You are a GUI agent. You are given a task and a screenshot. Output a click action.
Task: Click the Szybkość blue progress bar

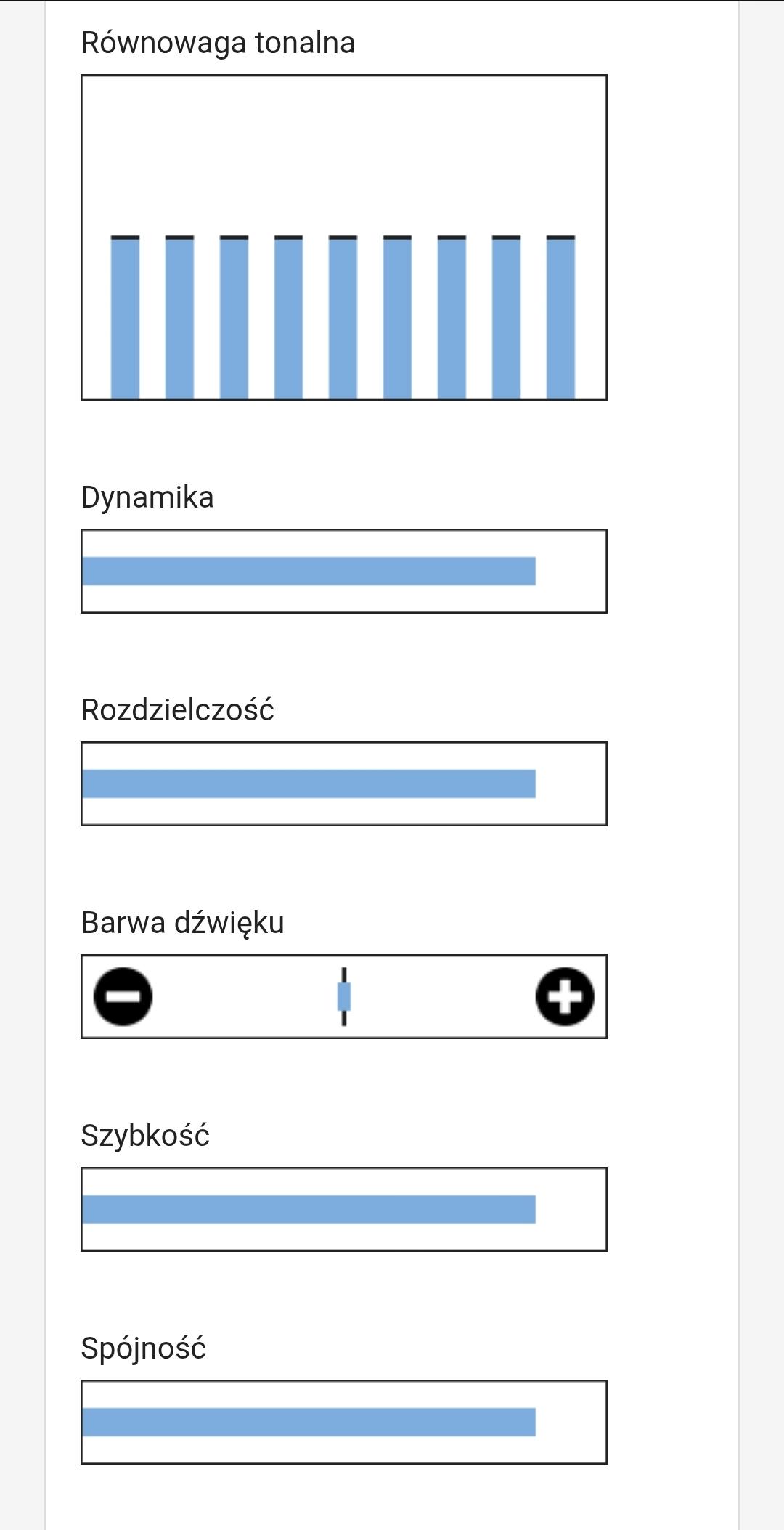pyautogui.click(x=309, y=1210)
